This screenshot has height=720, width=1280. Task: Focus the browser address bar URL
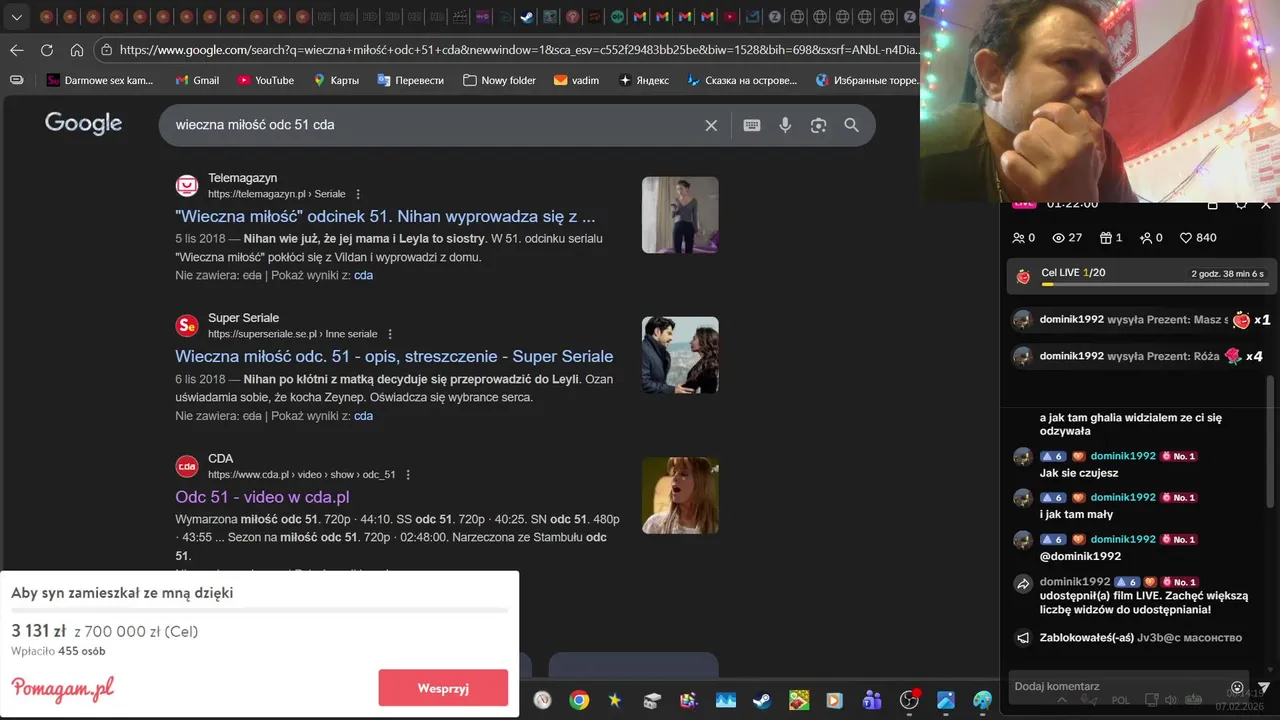(x=518, y=50)
